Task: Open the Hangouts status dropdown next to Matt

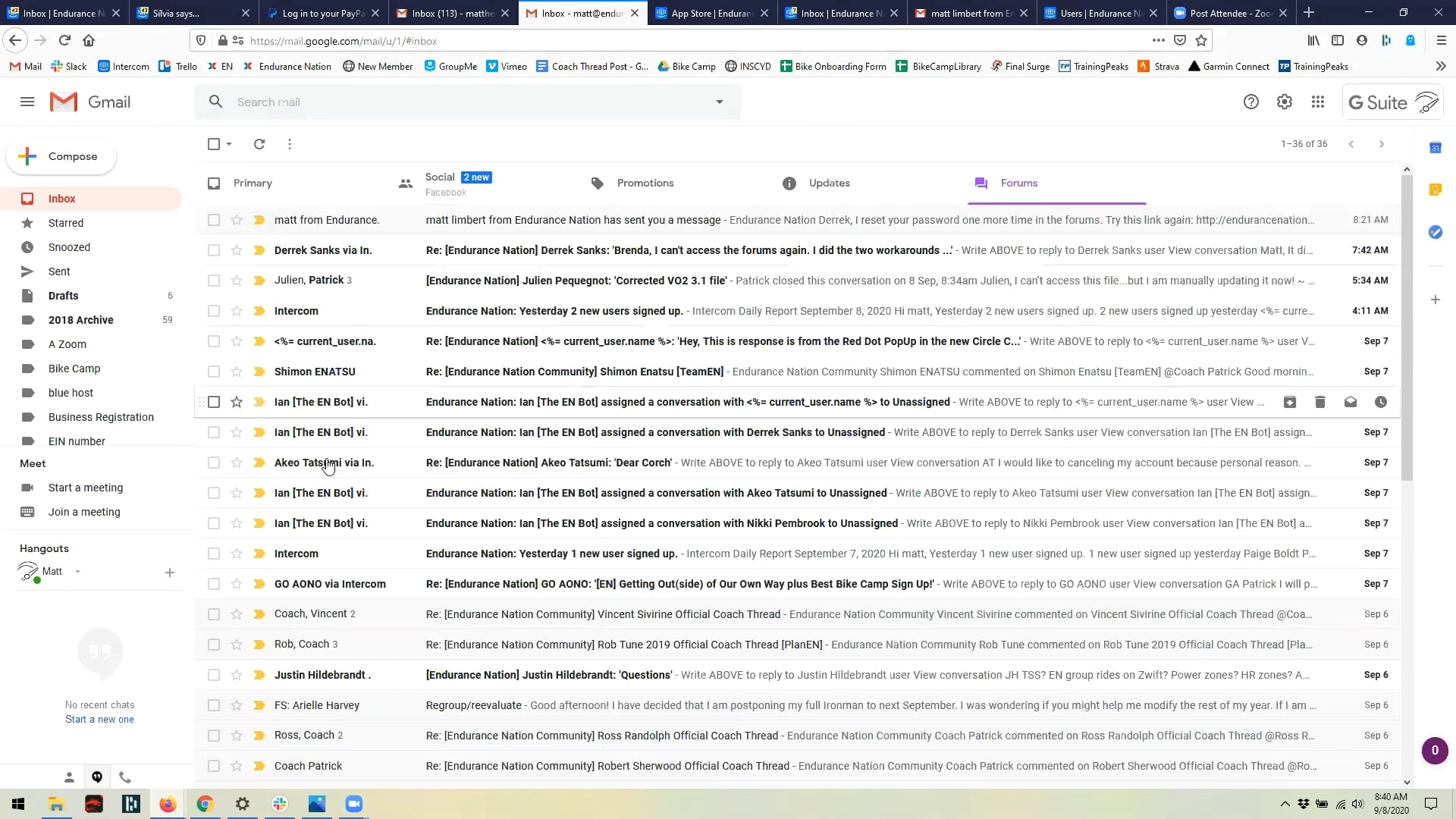Action: tap(77, 572)
